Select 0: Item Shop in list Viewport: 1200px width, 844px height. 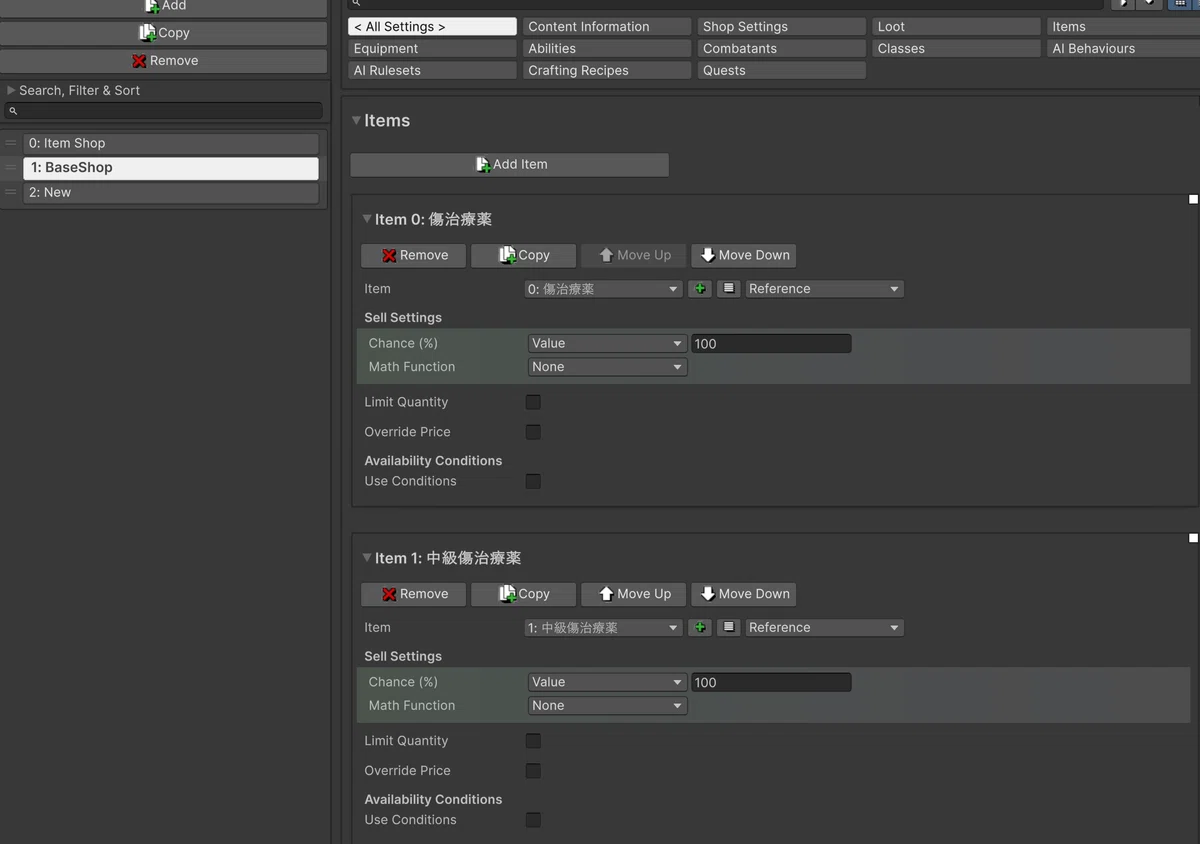[171, 143]
